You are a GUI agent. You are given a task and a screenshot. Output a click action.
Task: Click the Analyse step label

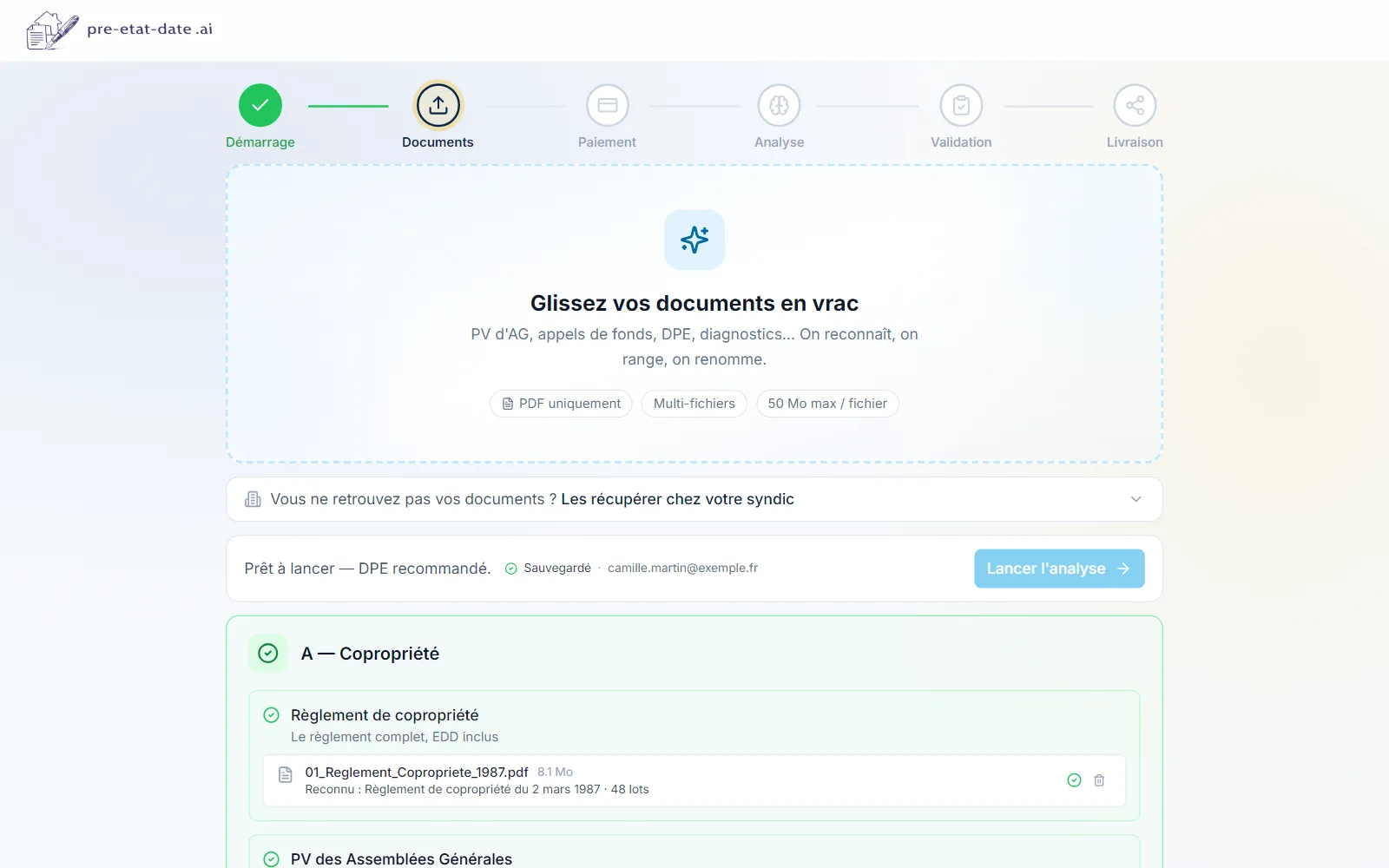pos(780,142)
